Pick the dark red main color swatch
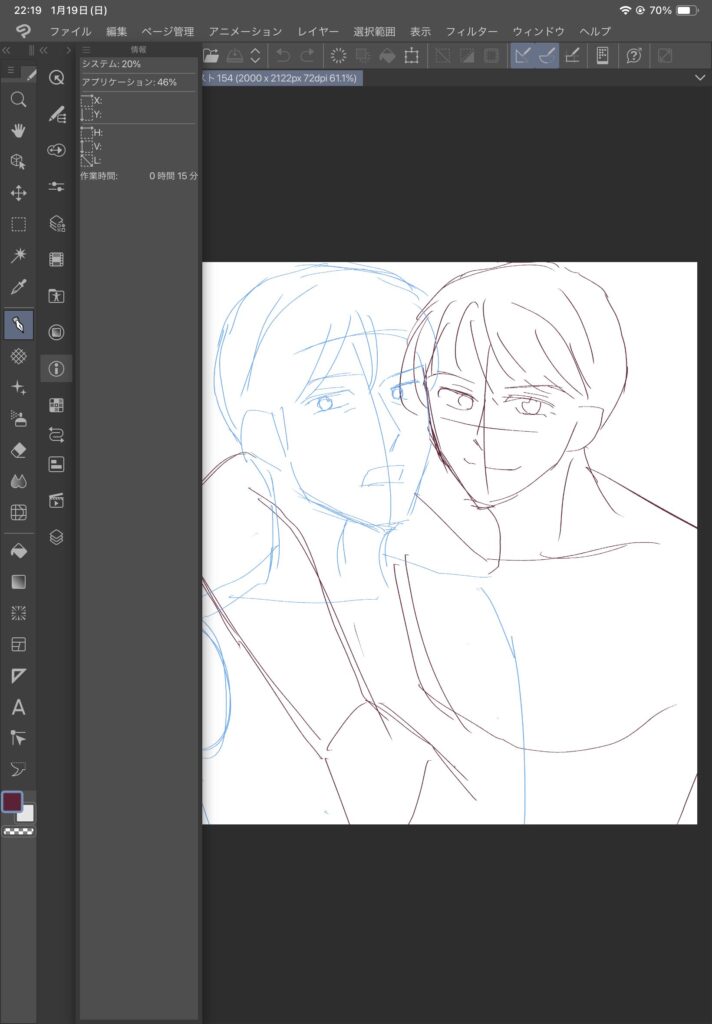Image resolution: width=712 pixels, height=1024 pixels. pyautogui.click(x=12, y=801)
